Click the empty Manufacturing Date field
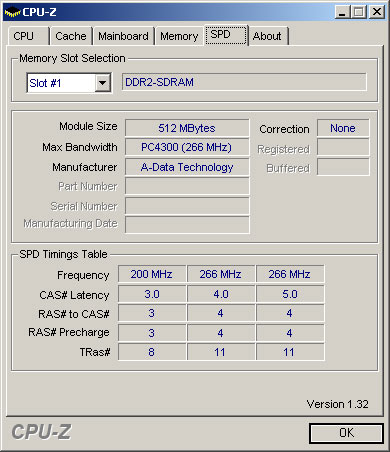Viewport: 390px width, 452px height. [x=187, y=224]
